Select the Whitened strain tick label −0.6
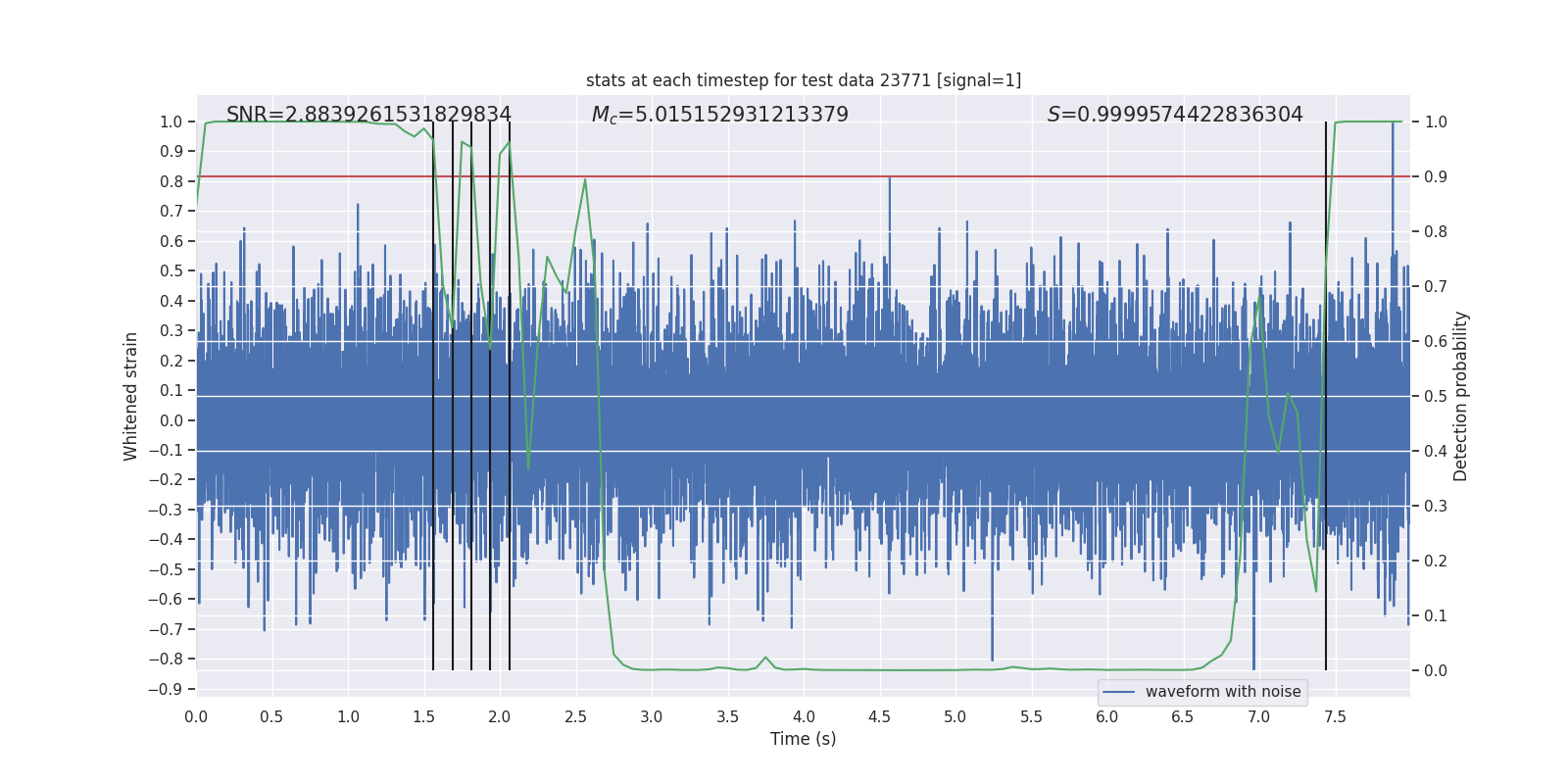The image size is (1568, 784). pyautogui.click(x=166, y=599)
